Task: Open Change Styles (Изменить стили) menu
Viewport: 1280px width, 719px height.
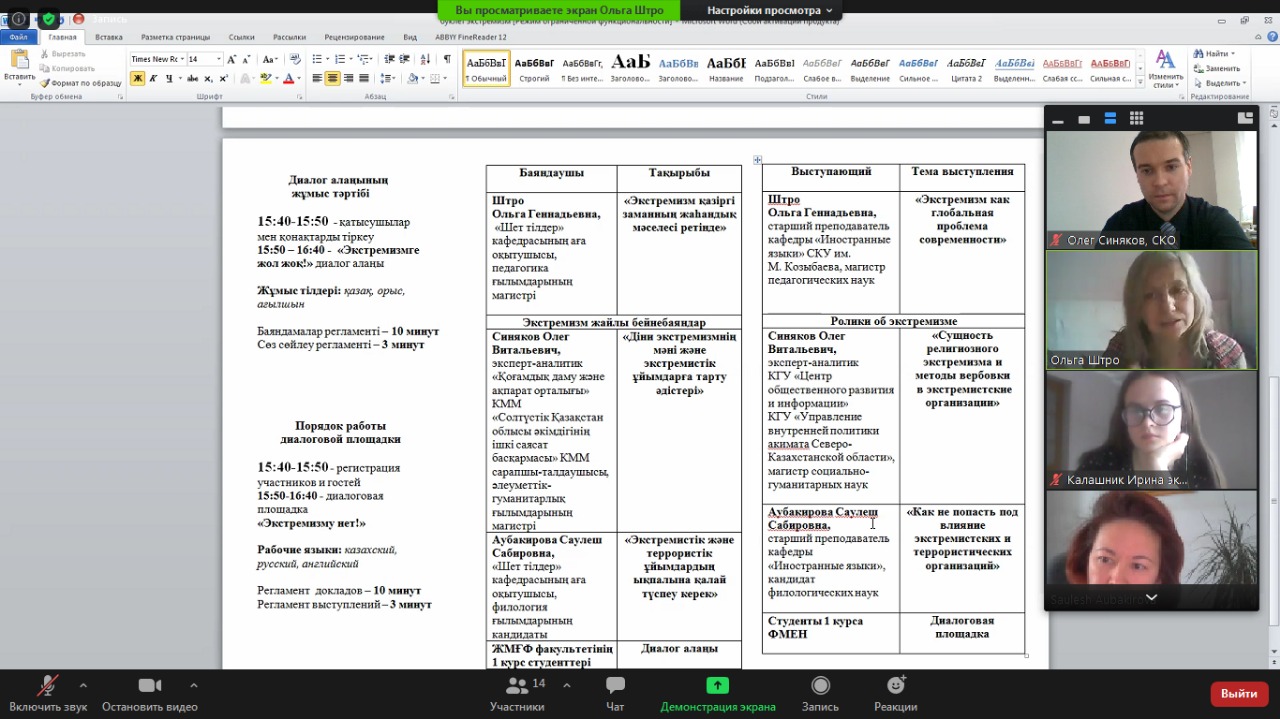Action: tap(1165, 68)
